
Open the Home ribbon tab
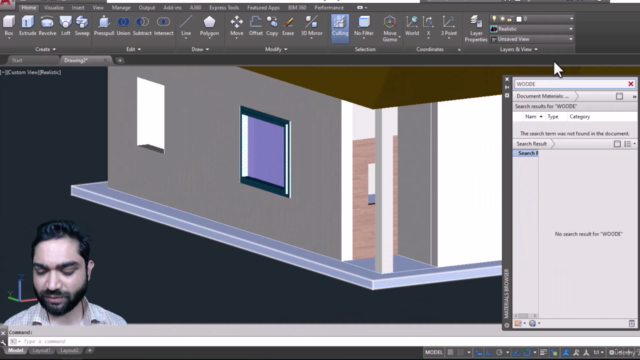29,8
